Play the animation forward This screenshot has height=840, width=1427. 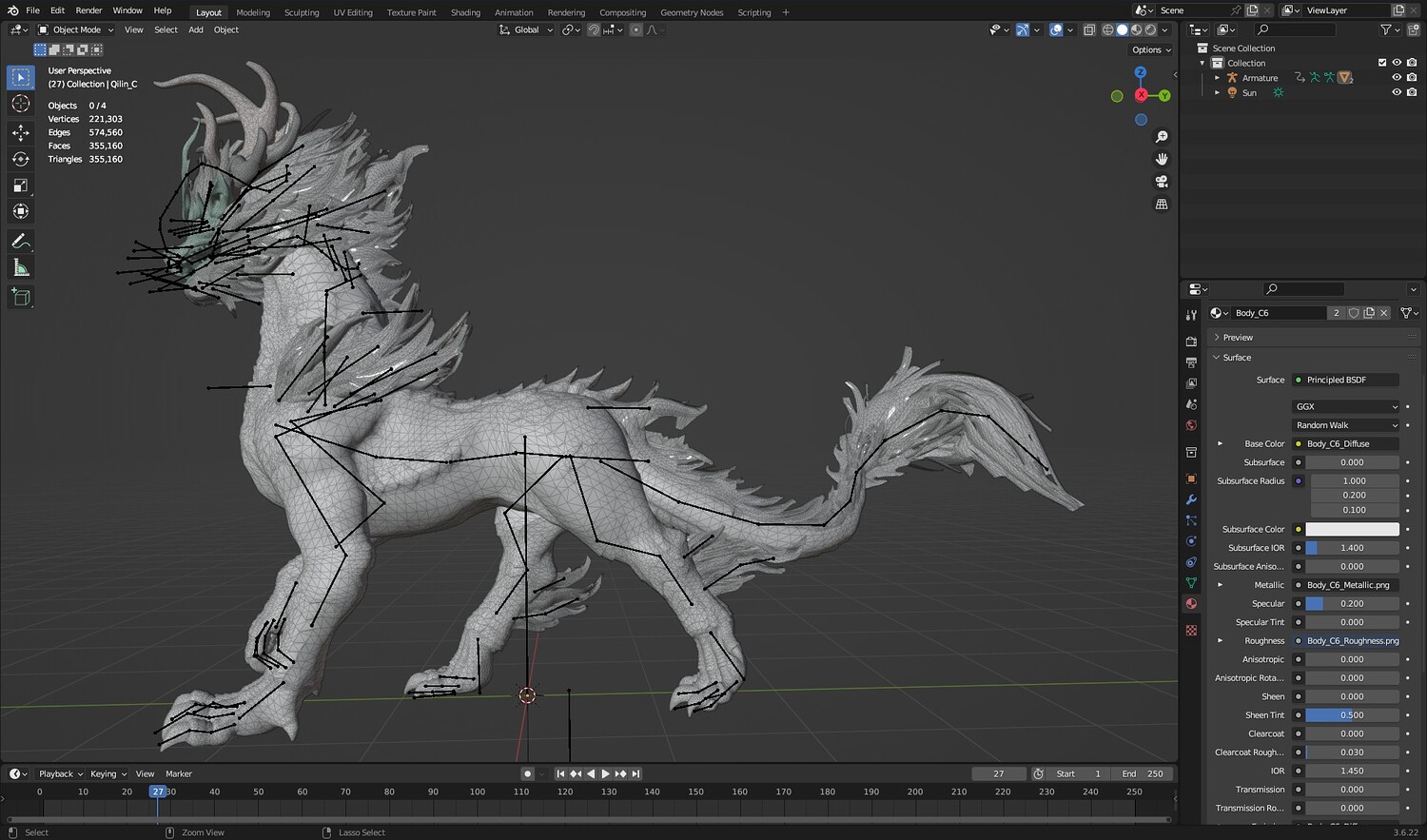[x=605, y=773]
